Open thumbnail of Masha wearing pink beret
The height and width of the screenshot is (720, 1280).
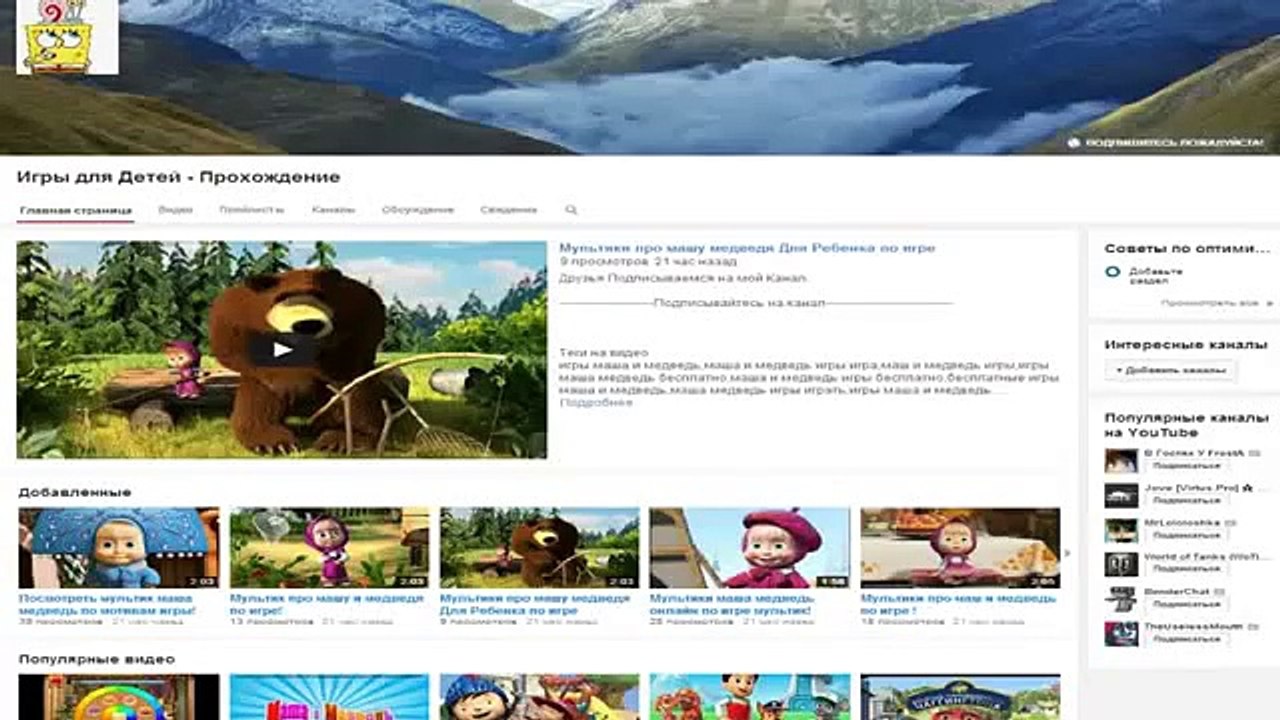[749, 547]
